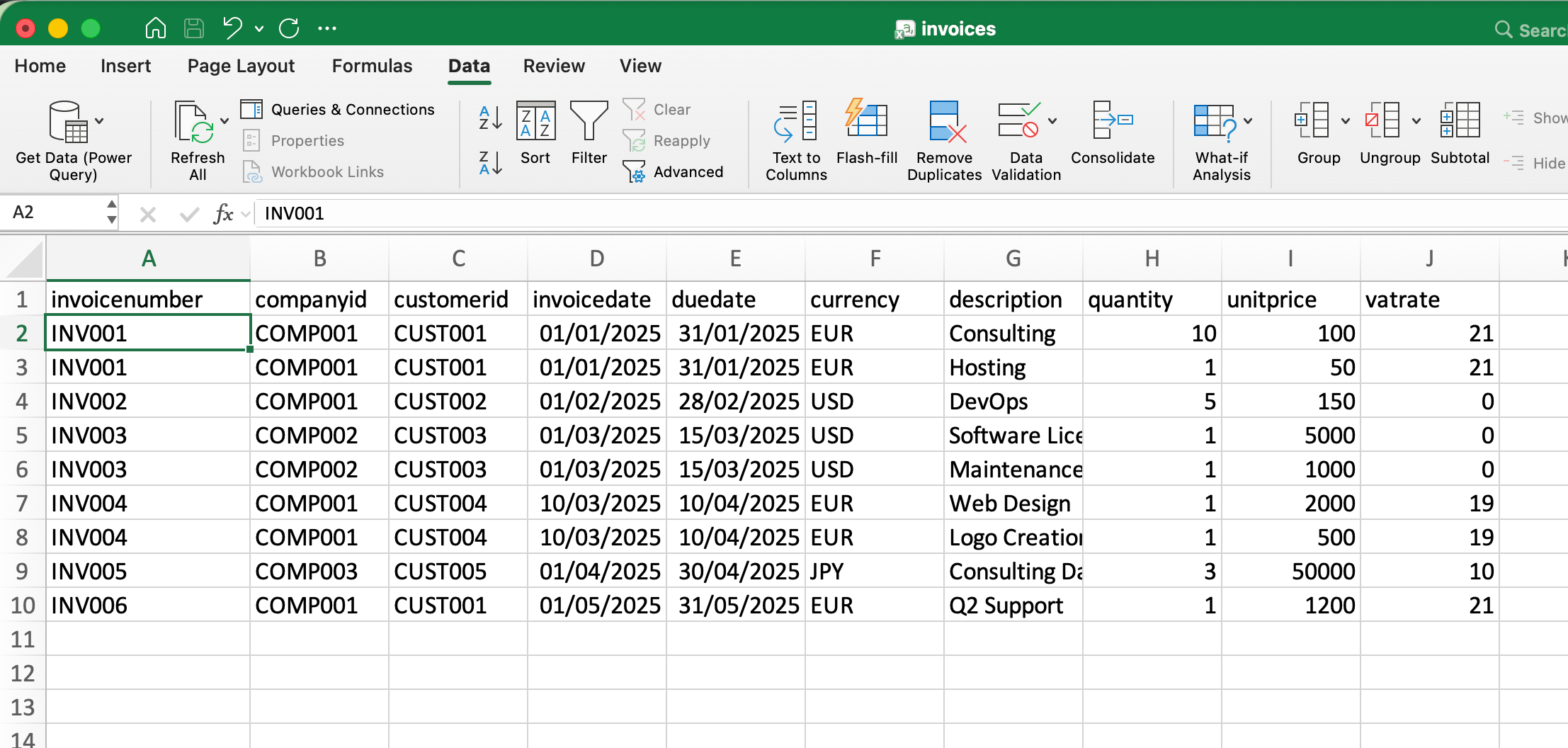Expand the What-if Analysis dropdown arrow
Viewport: 1568px width, 748px height.
1248,120
